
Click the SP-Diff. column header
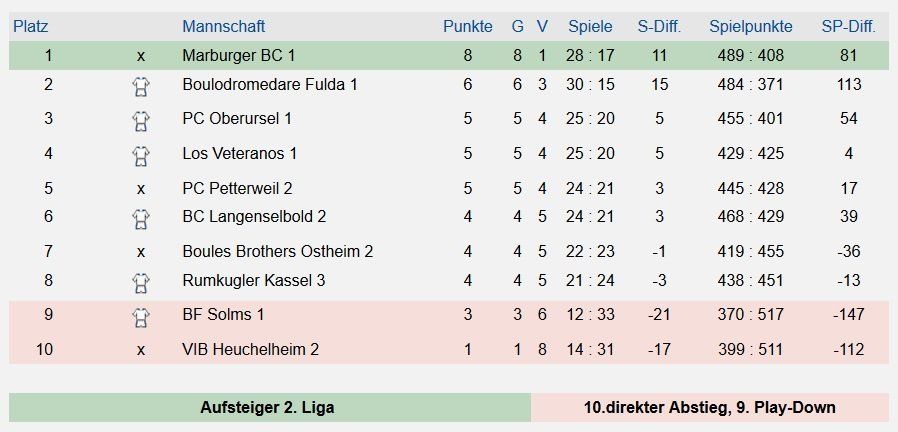pyautogui.click(x=848, y=27)
